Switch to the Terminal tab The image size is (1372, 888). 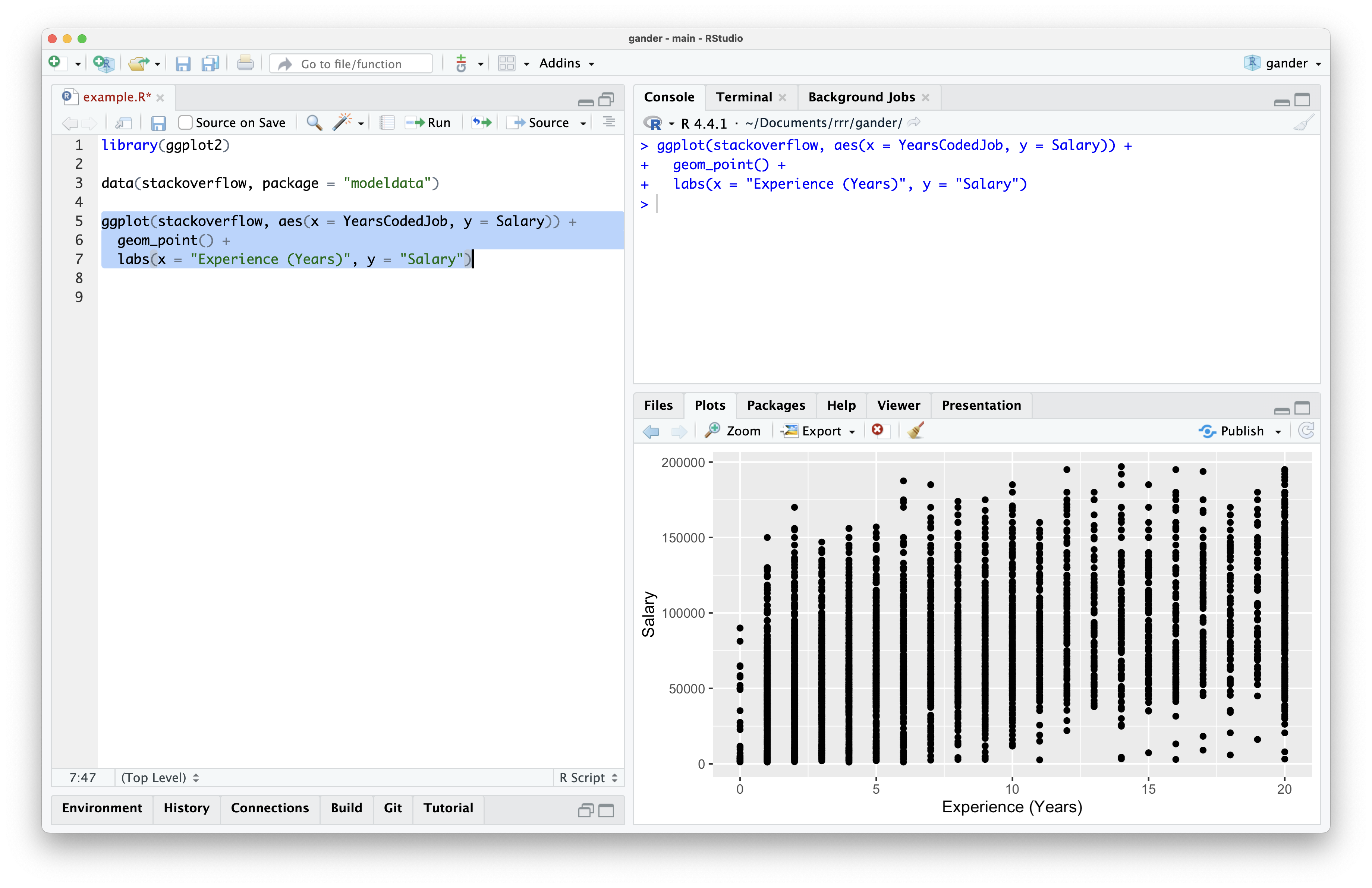pyautogui.click(x=744, y=97)
